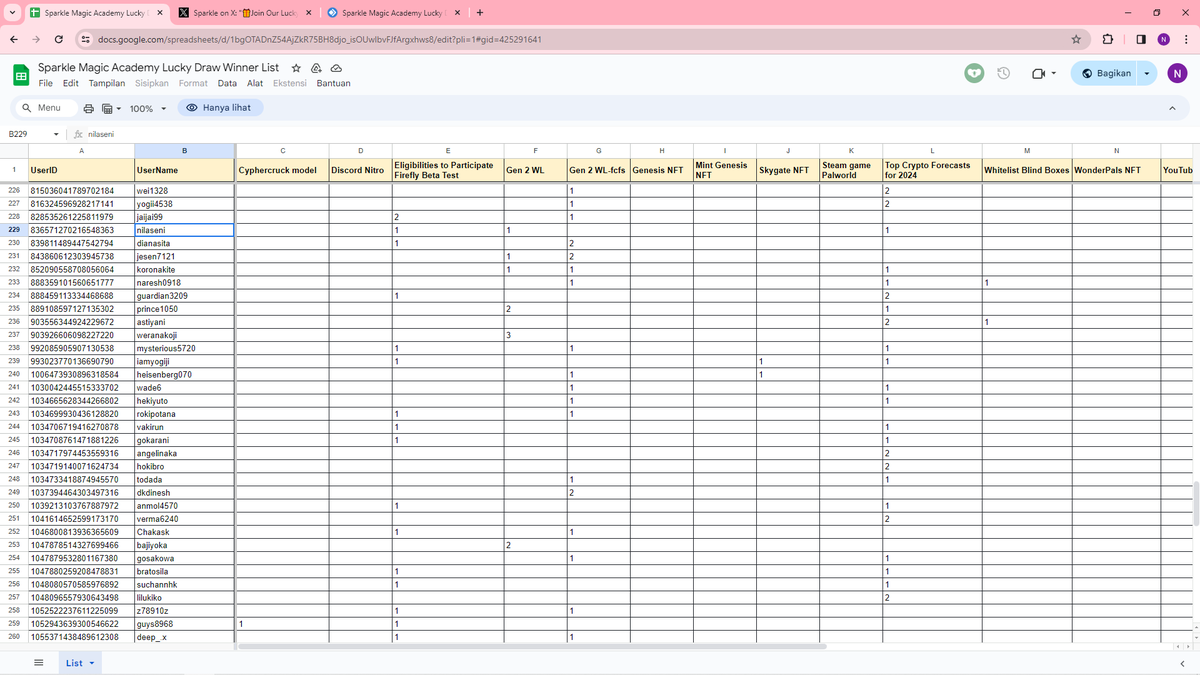Click the fx formula icon
Viewport: 1200px width, 675px height.
point(79,133)
